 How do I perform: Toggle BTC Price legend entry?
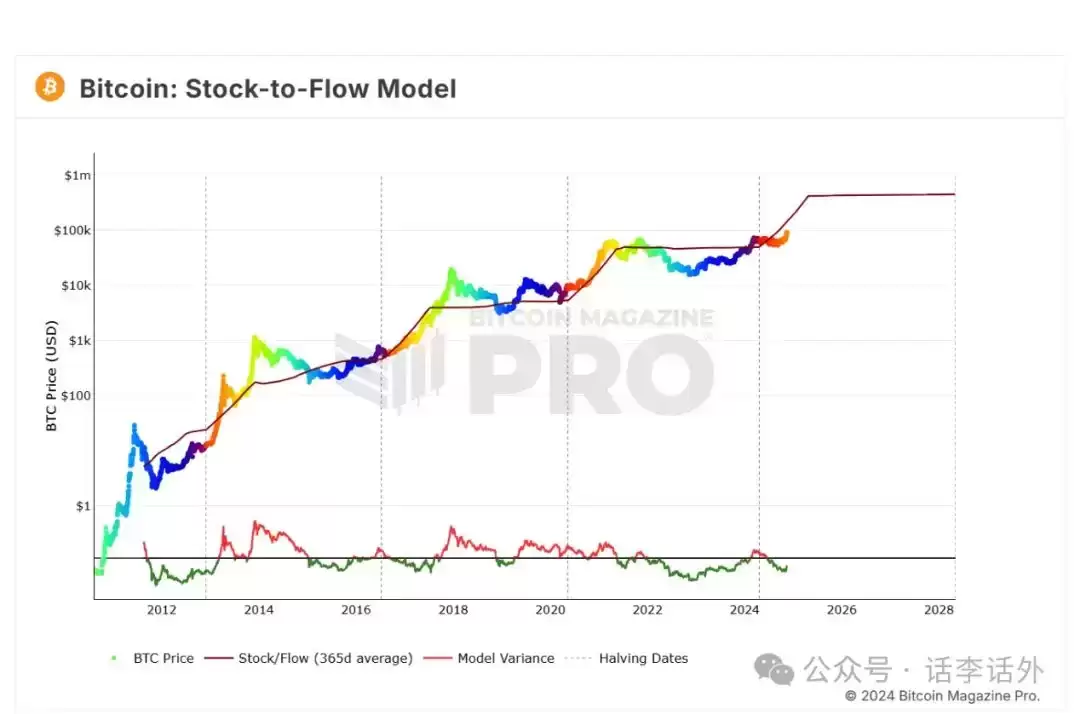click(152, 658)
